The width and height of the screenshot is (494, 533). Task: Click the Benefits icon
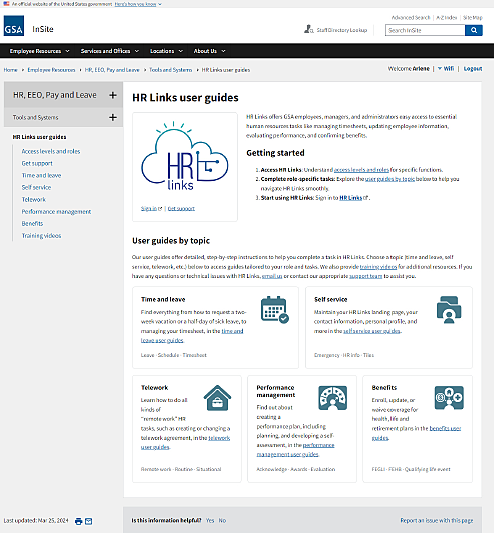click(449, 398)
